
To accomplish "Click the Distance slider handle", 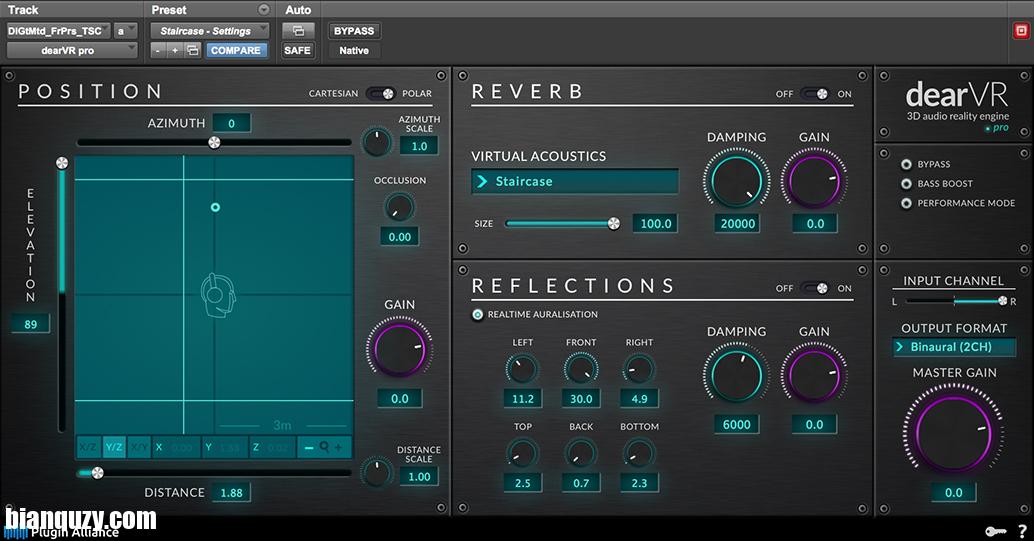I will 98,472.
